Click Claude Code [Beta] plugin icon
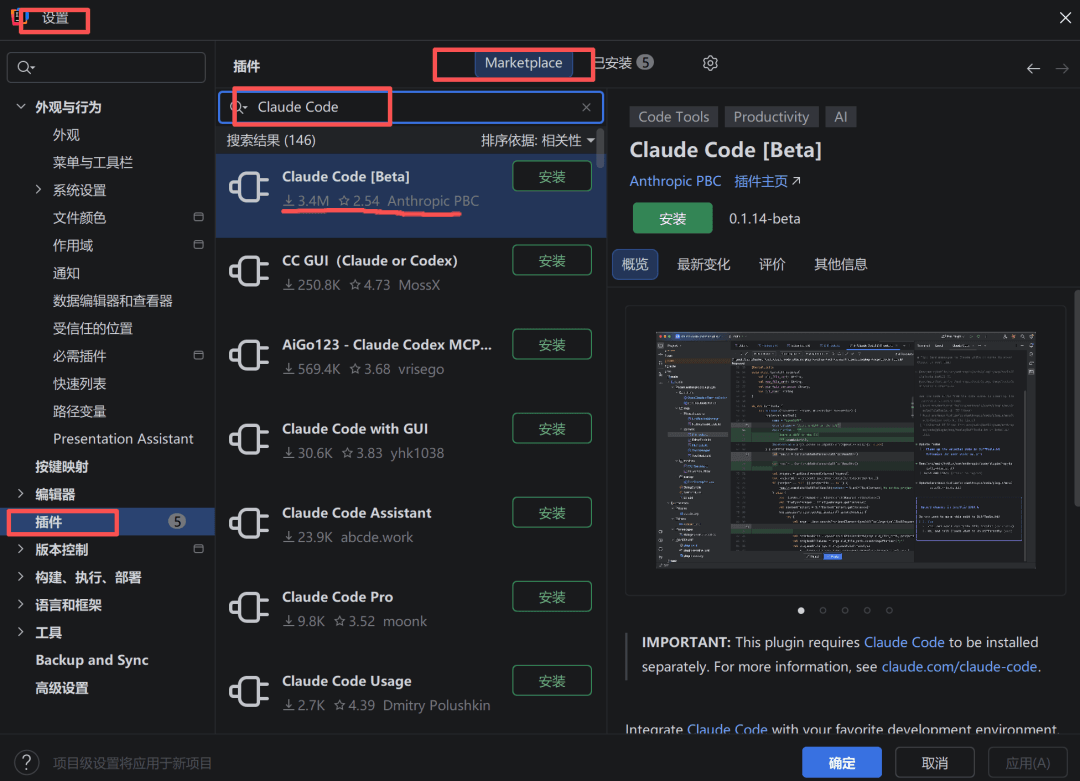 [249, 187]
